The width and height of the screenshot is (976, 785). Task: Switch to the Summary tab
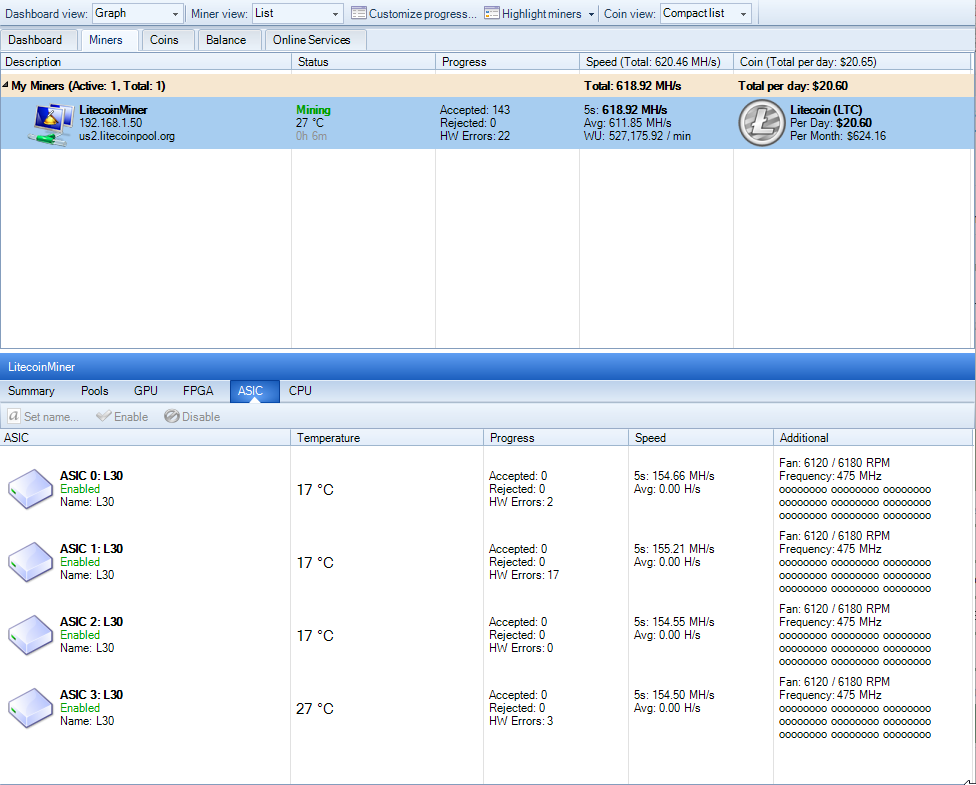point(31,391)
